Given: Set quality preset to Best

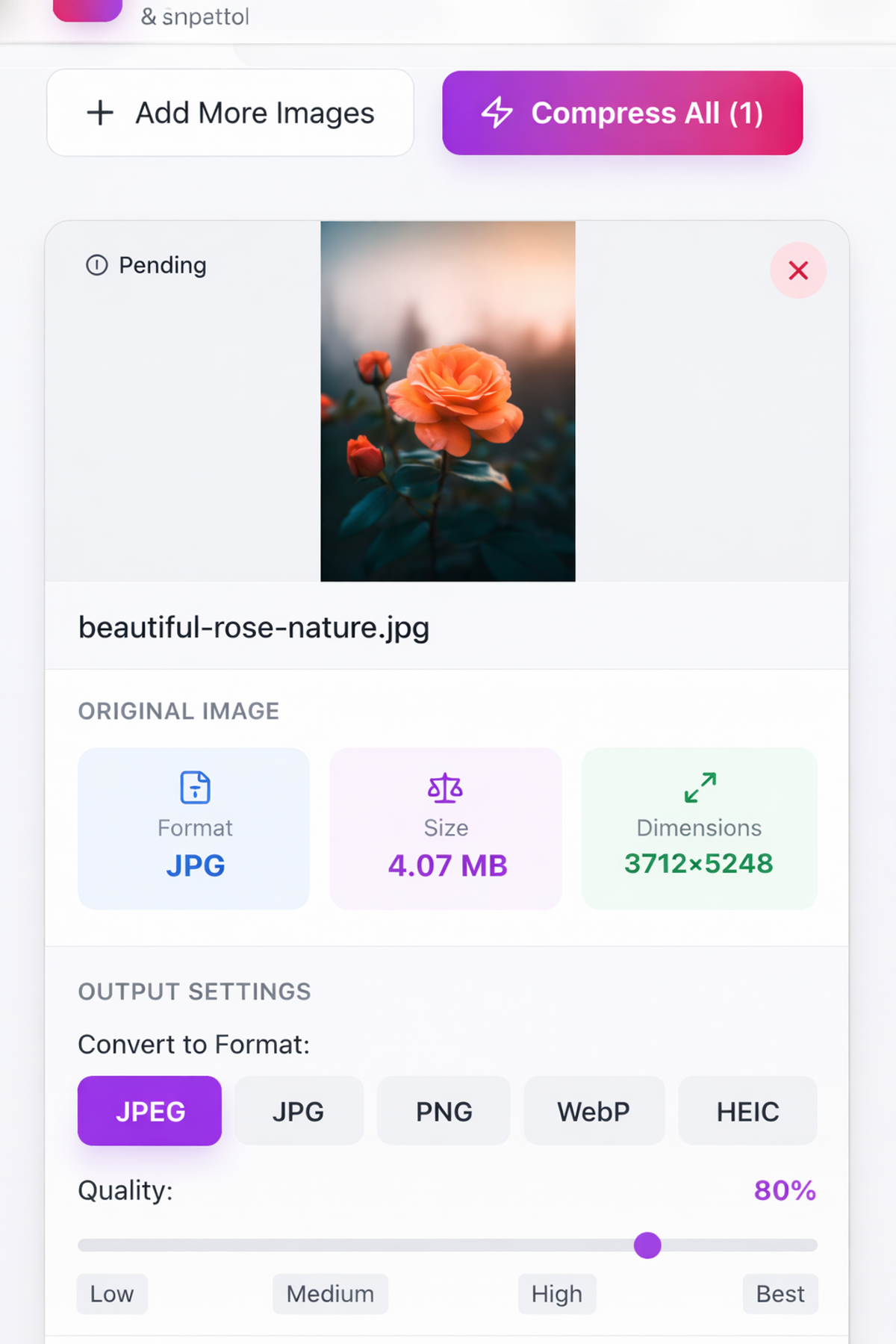Looking at the screenshot, I should tap(780, 1294).
